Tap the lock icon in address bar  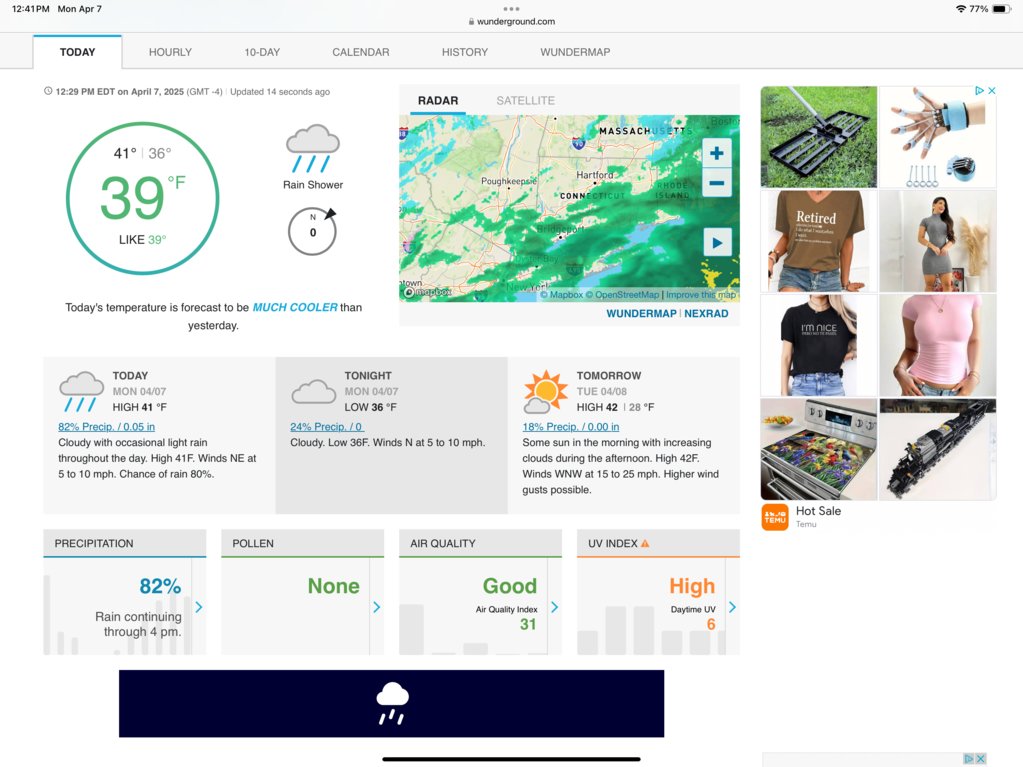click(471, 22)
